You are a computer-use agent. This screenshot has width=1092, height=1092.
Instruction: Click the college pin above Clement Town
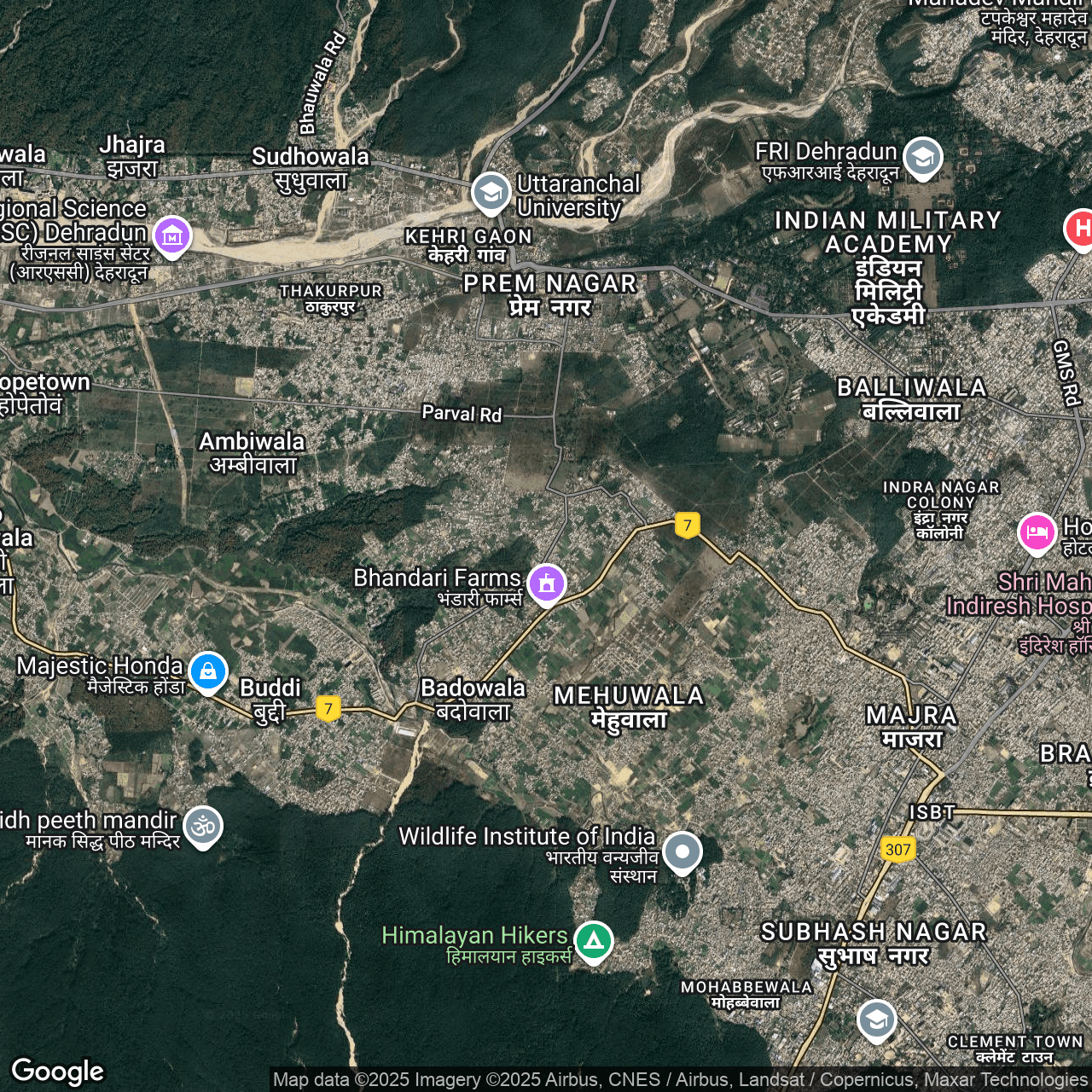876,1019
